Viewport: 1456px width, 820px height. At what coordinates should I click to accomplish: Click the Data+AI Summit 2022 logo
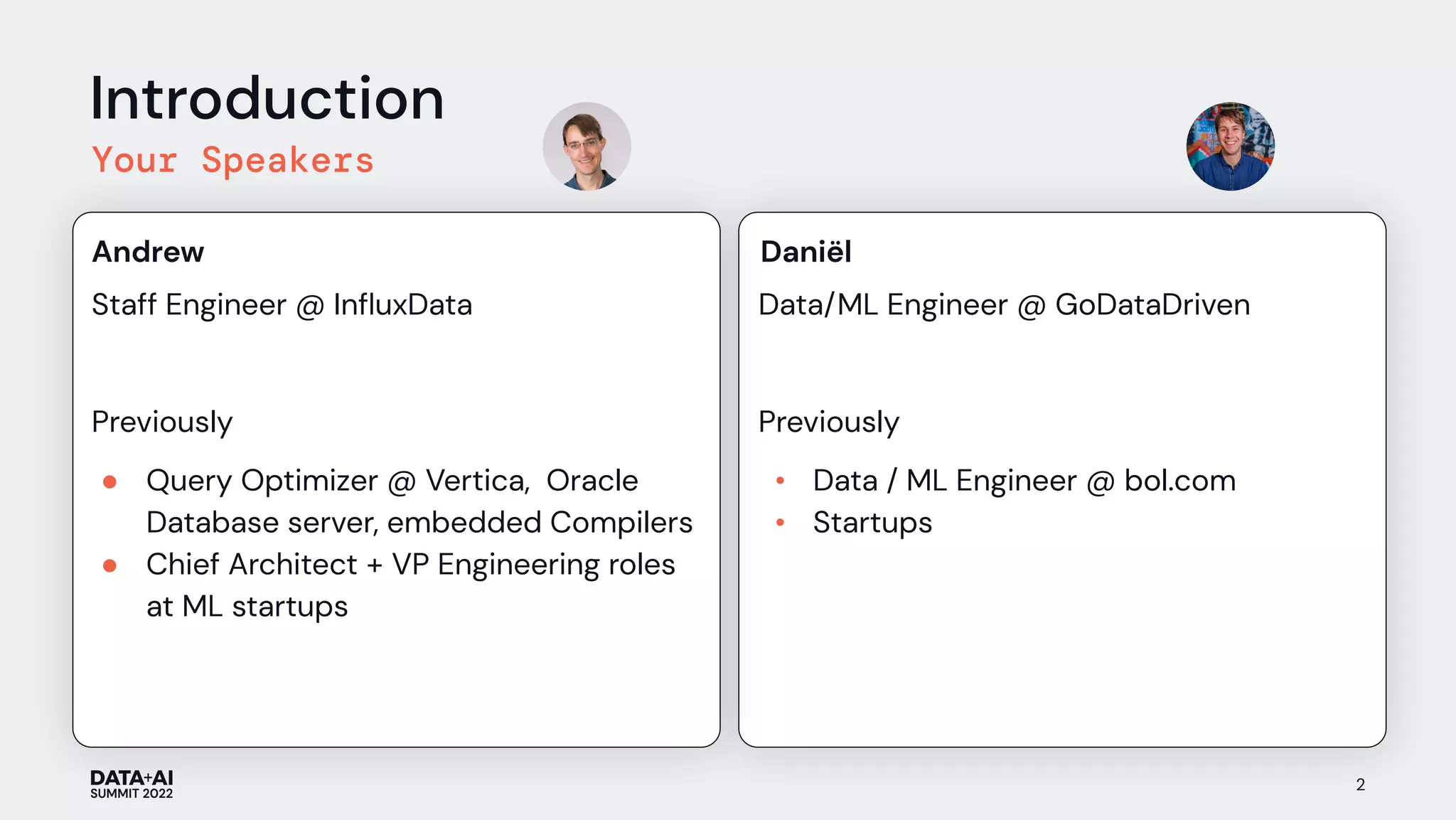coord(132,784)
